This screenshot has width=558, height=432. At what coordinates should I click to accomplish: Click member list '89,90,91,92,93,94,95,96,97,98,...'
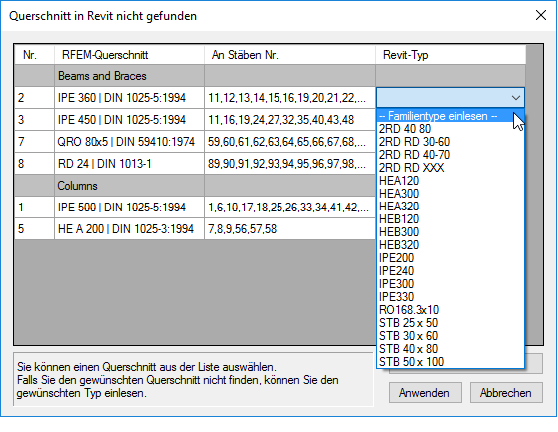pos(290,164)
